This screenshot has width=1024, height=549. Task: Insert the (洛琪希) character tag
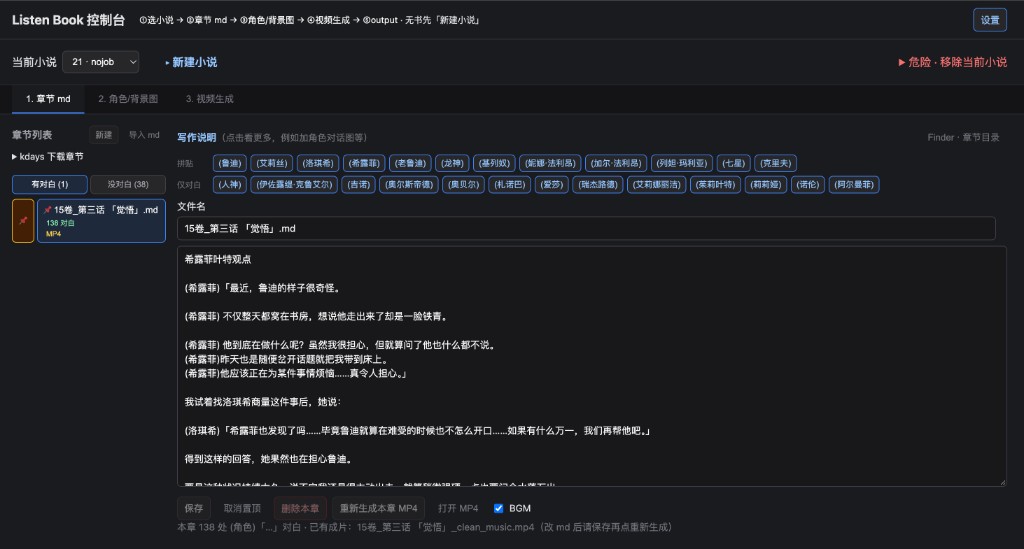click(318, 163)
